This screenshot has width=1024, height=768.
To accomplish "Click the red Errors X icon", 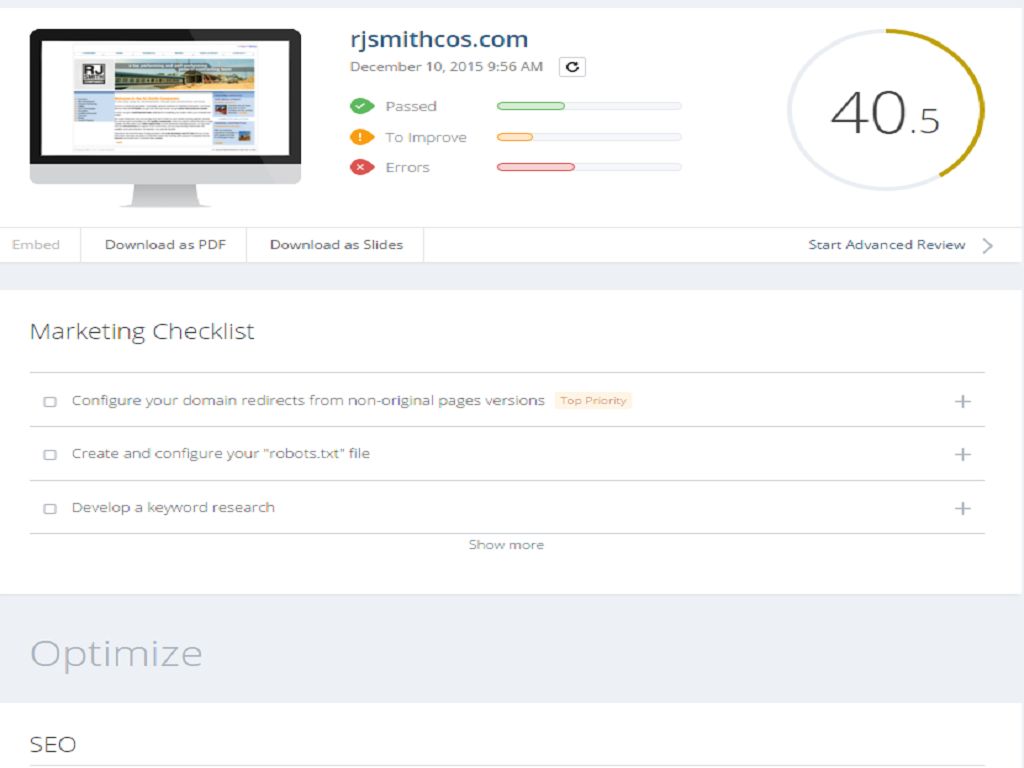I will [x=362, y=167].
